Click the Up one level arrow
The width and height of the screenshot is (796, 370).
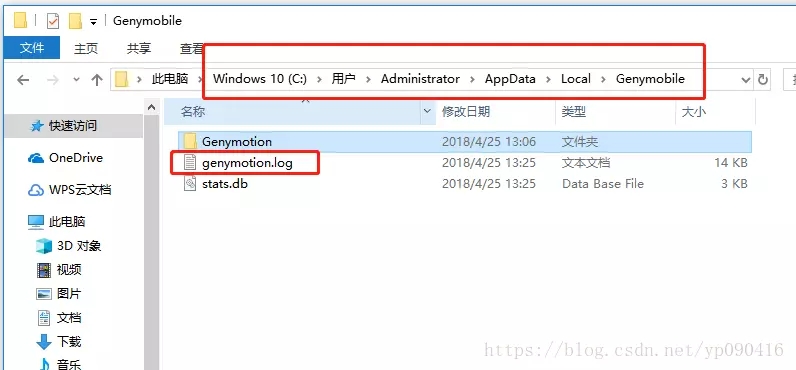tap(96, 80)
